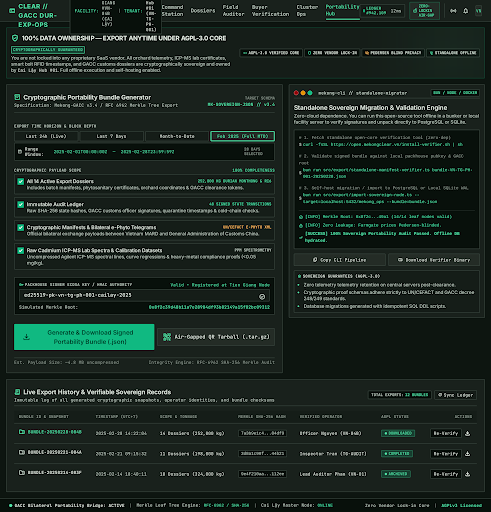This screenshot has height=512, width=491.
Task: Select the Portability Hub tab
Action: [x=342, y=10]
